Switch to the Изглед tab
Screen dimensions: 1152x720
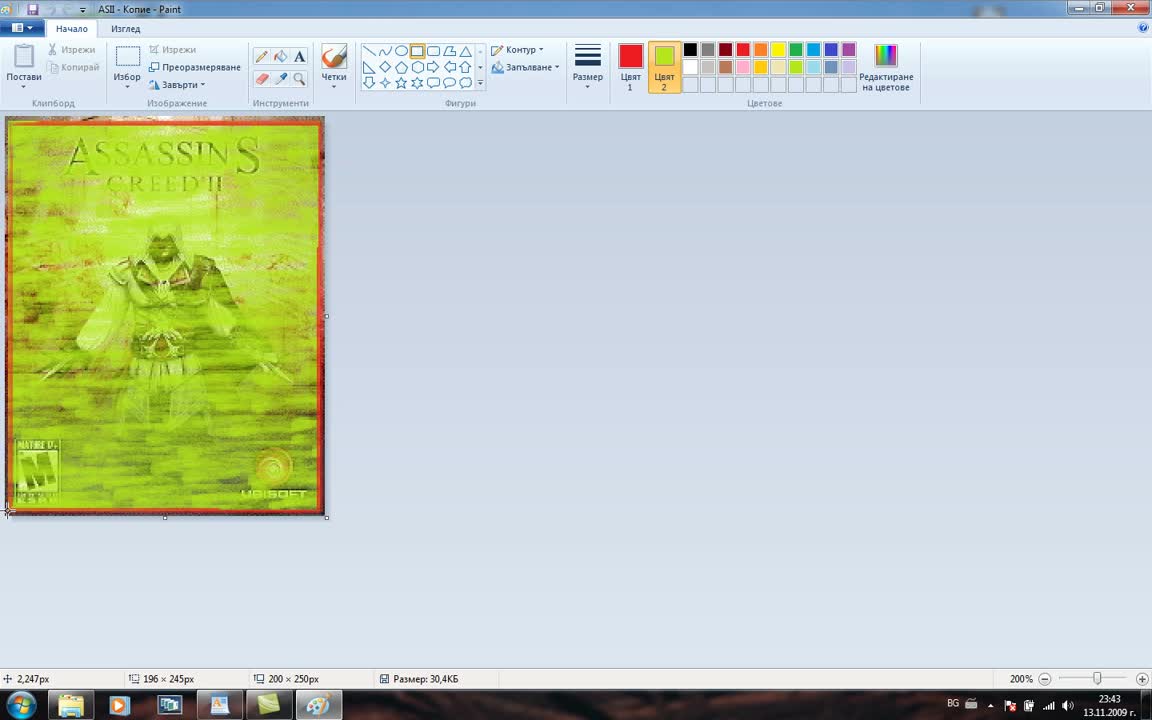pyautogui.click(x=126, y=29)
